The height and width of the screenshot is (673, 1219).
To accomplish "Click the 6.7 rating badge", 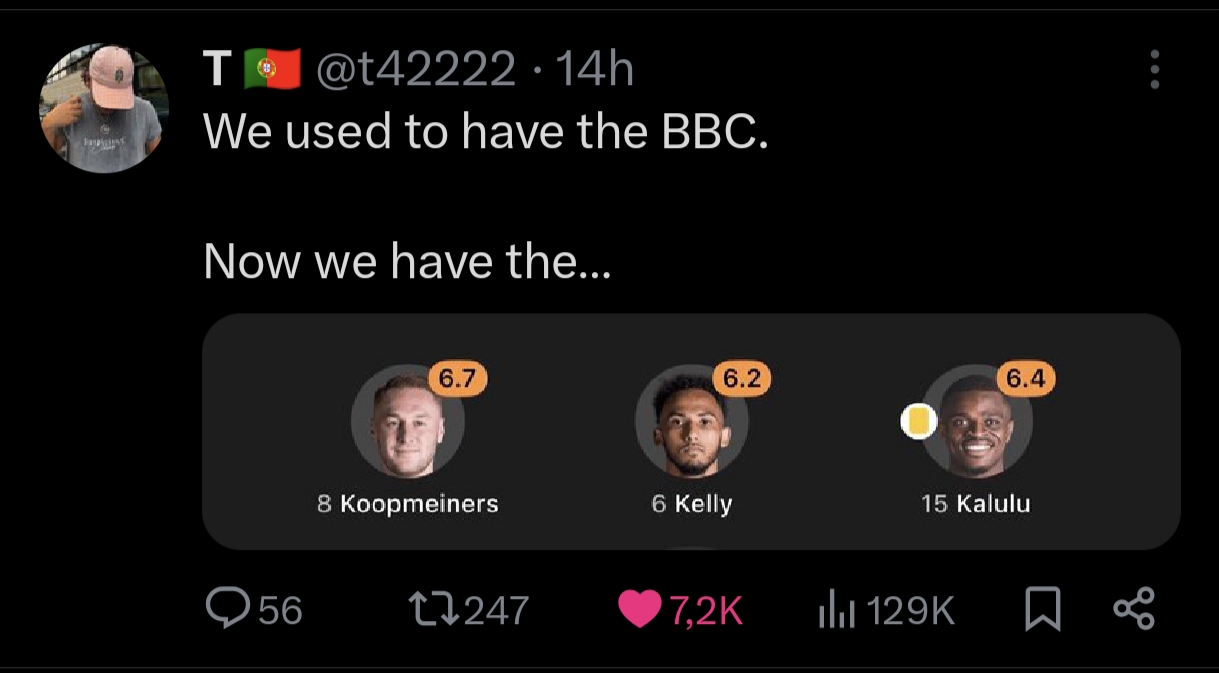I will pyautogui.click(x=457, y=379).
